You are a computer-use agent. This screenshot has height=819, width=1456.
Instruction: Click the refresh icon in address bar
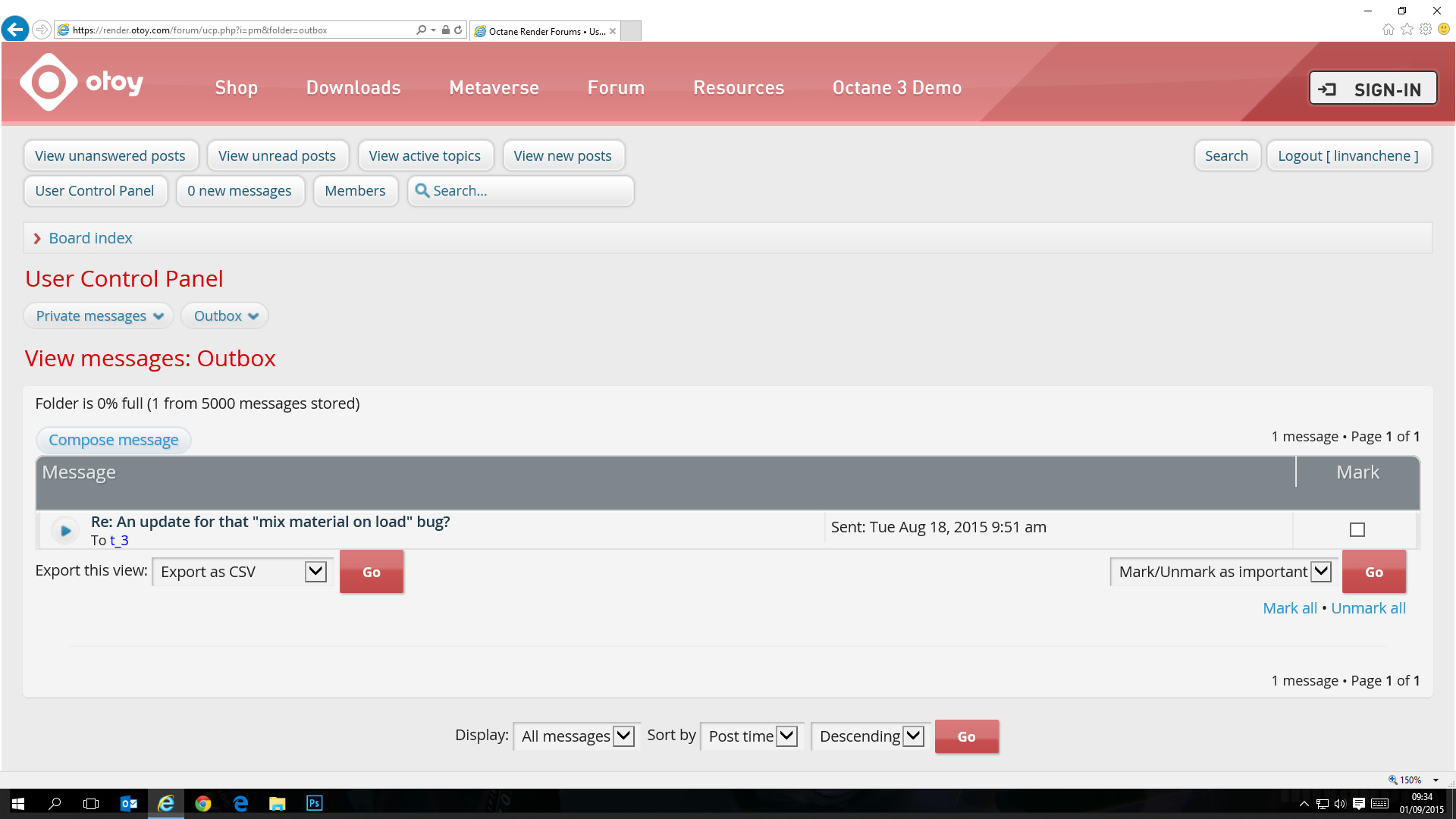tap(458, 30)
